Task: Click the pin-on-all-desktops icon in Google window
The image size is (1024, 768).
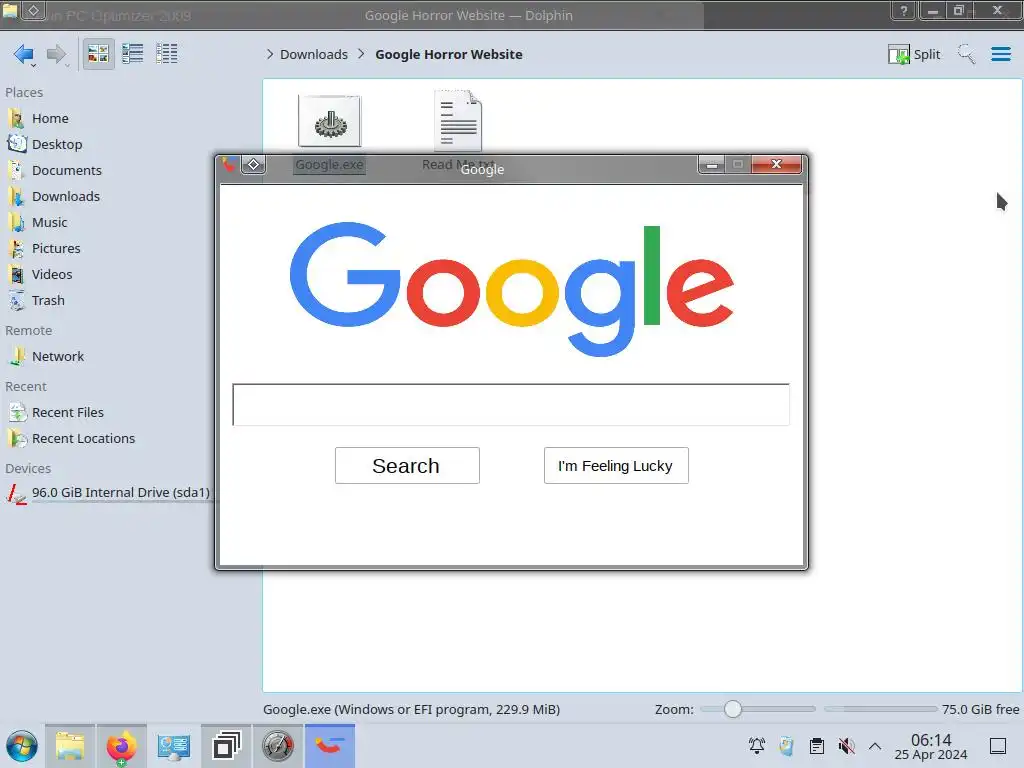Action: [253, 165]
